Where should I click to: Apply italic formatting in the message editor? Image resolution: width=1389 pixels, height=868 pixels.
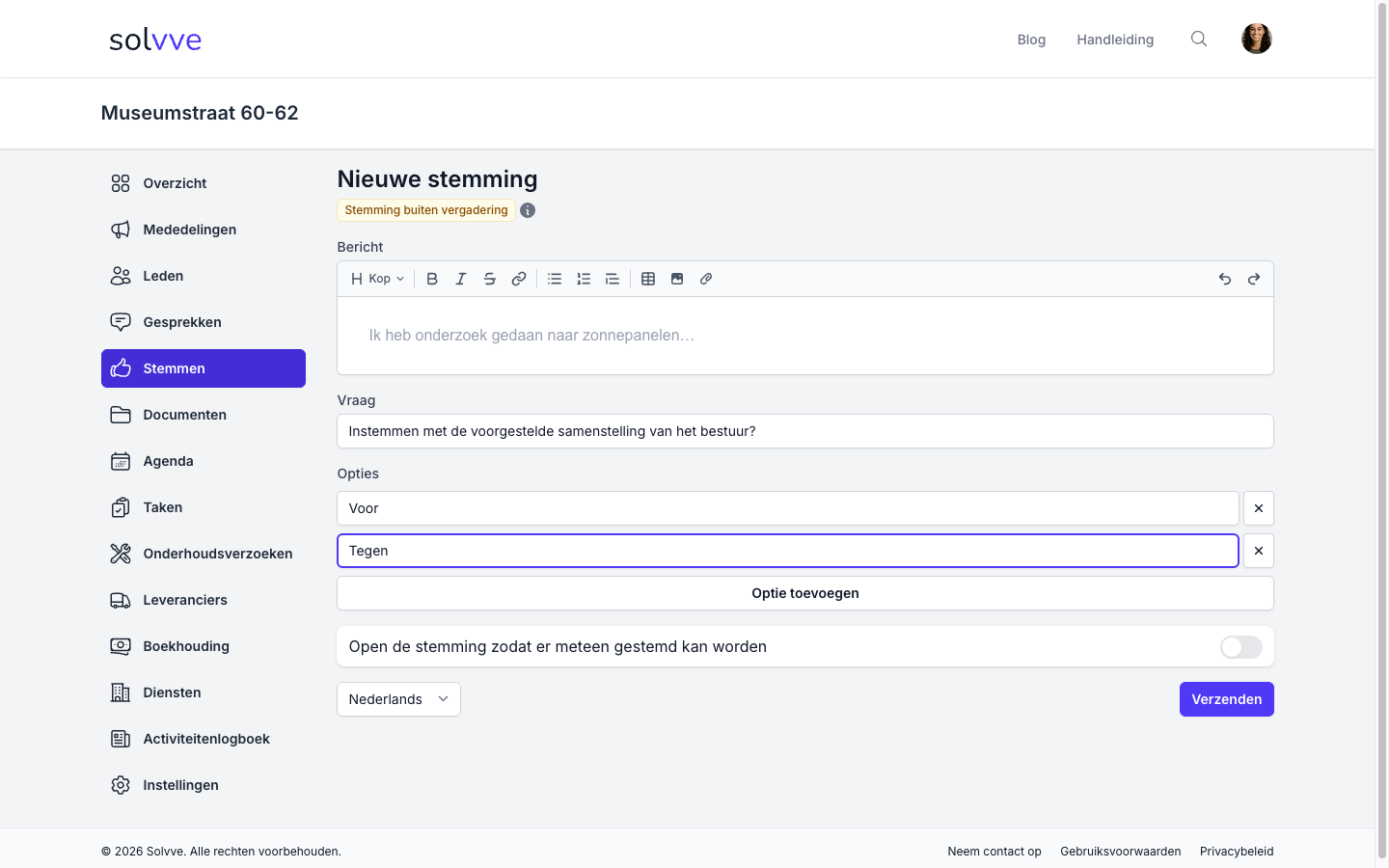pos(461,279)
